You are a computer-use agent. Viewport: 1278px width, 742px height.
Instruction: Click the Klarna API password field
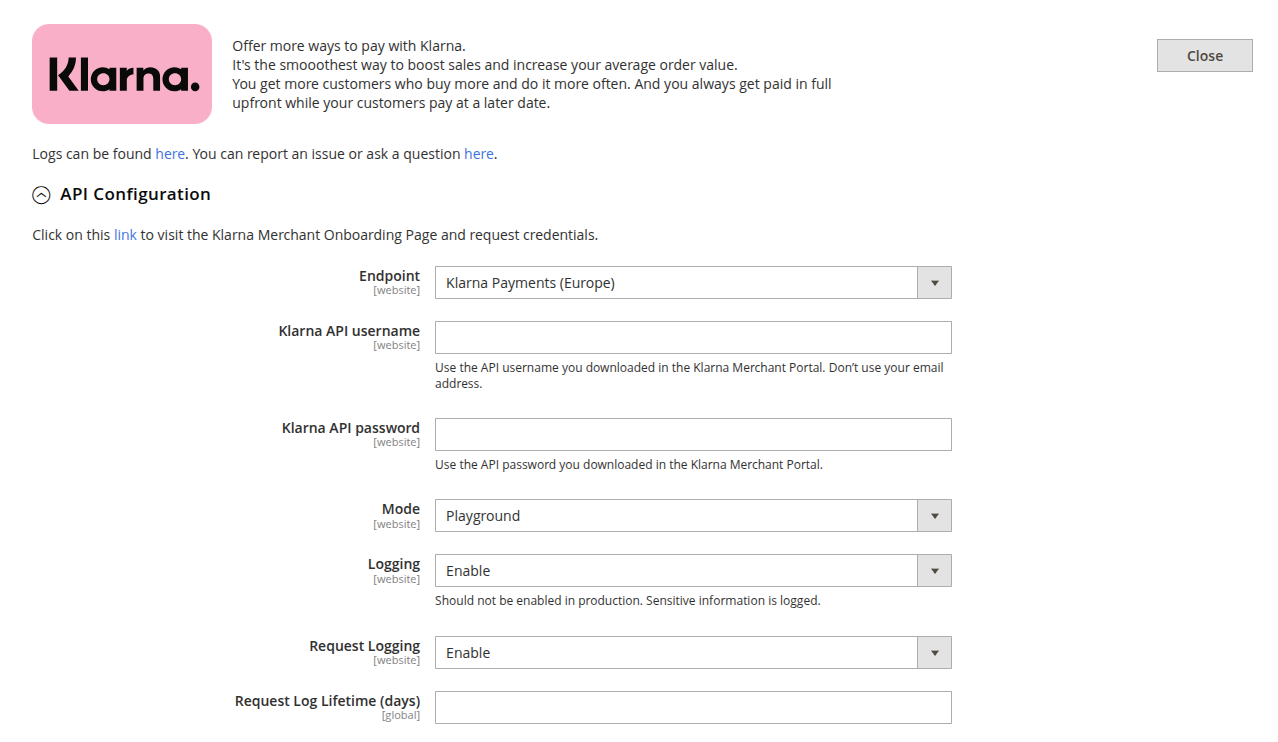693,435
